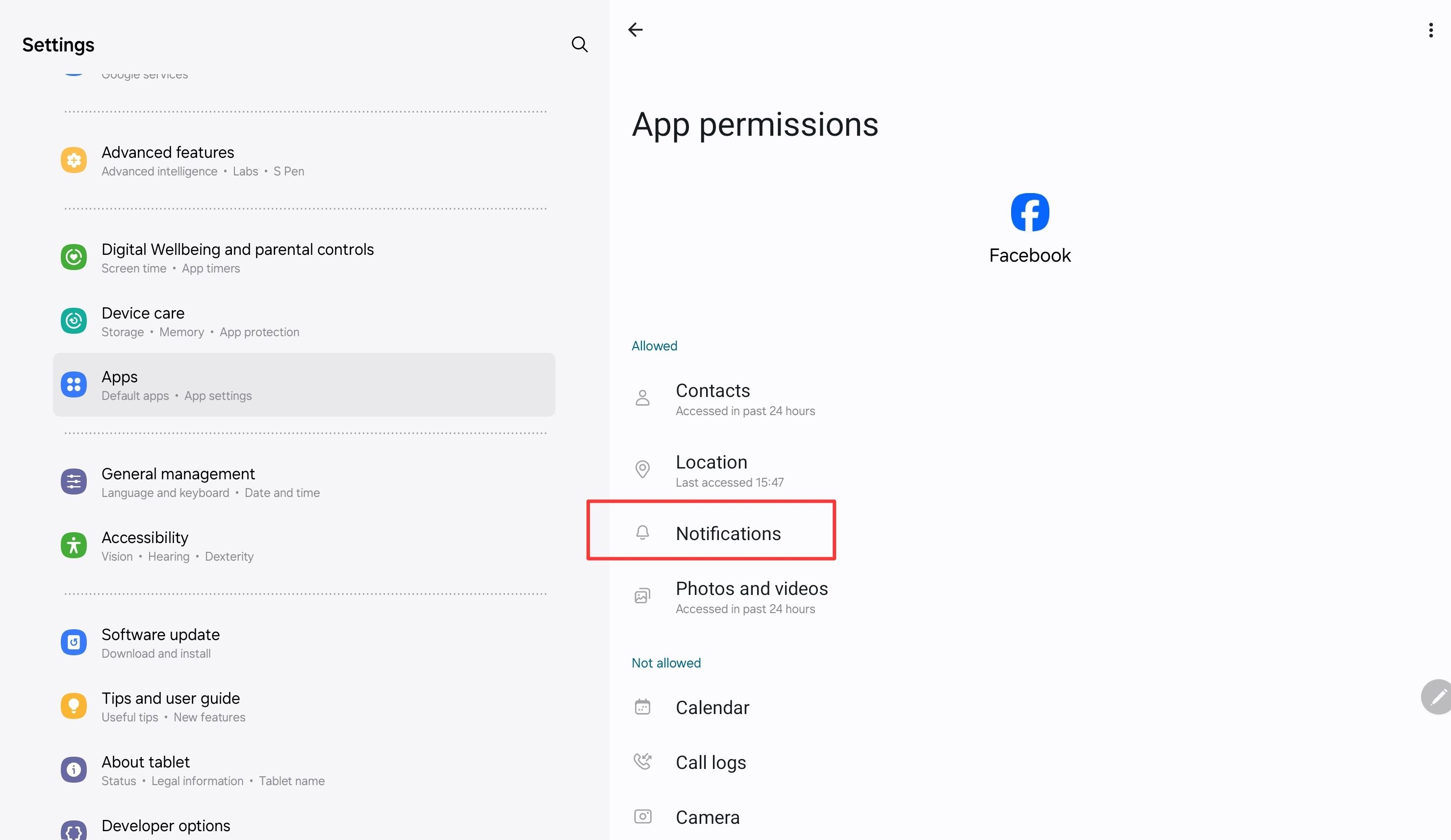Select the Calendar permission entry

(713, 707)
